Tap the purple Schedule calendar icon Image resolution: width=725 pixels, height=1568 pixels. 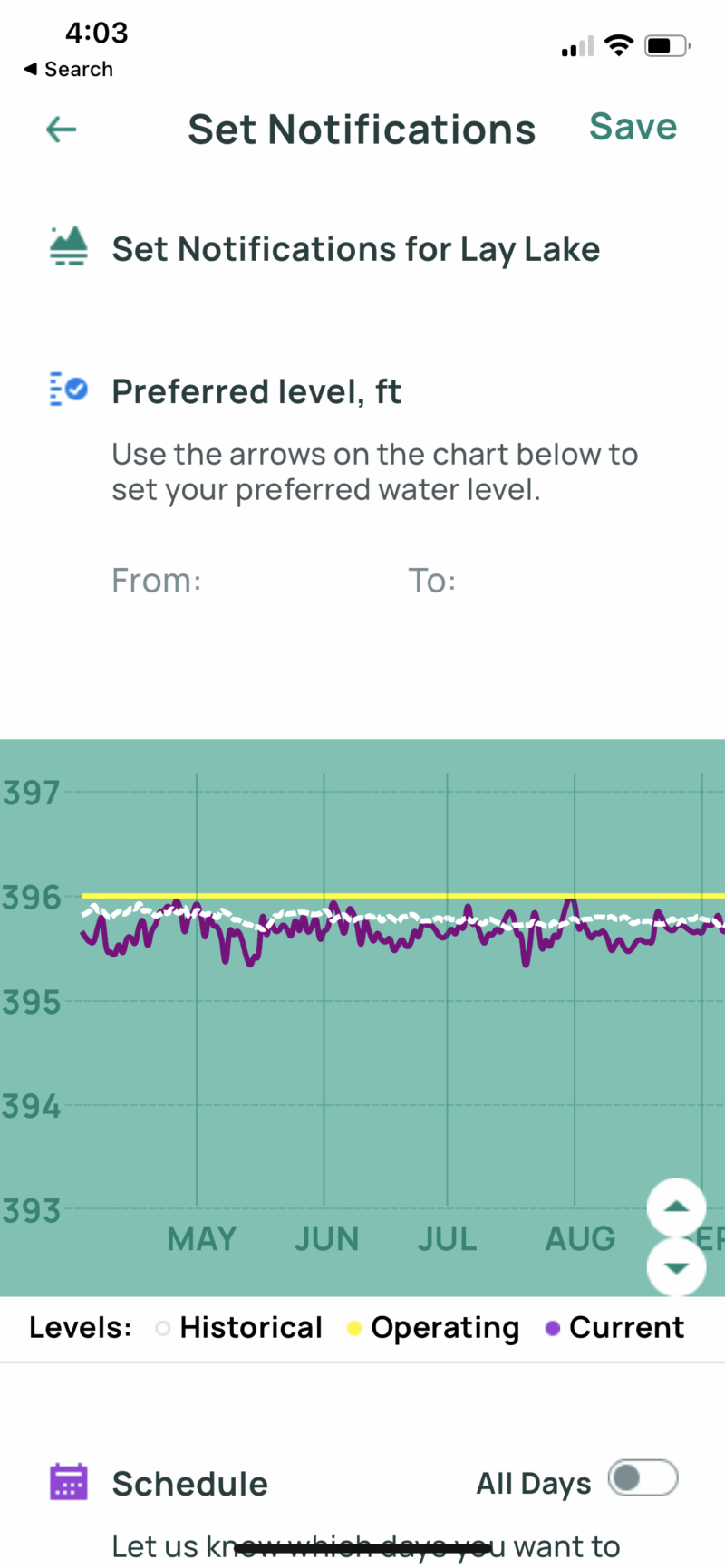click(x=69, y=1483)
